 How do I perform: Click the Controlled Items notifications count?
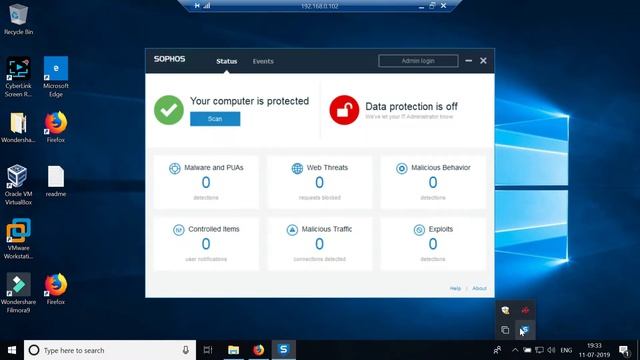pos(206,244)
